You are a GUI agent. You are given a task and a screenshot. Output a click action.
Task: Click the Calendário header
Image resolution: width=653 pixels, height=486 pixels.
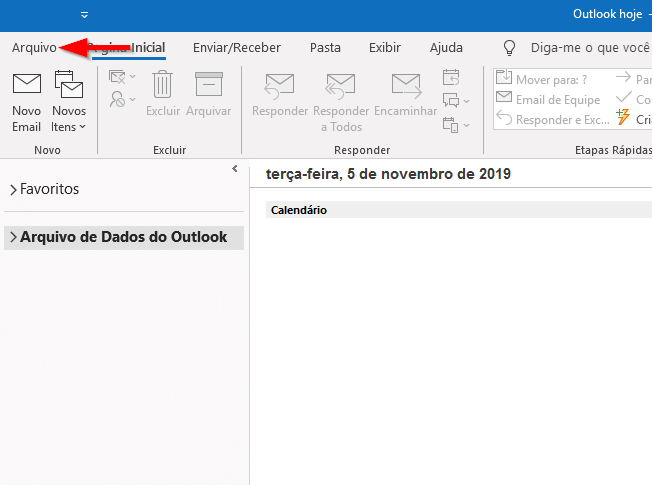coord(299,210)
